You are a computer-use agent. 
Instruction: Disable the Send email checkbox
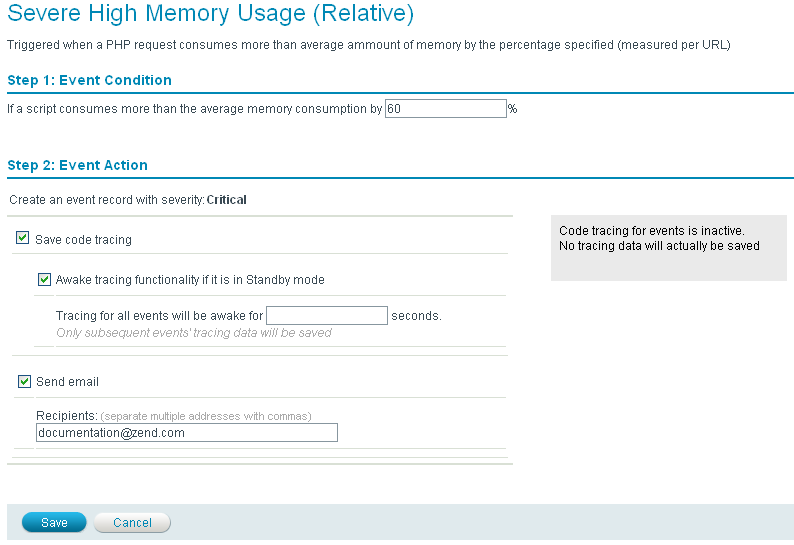point(24,381)
